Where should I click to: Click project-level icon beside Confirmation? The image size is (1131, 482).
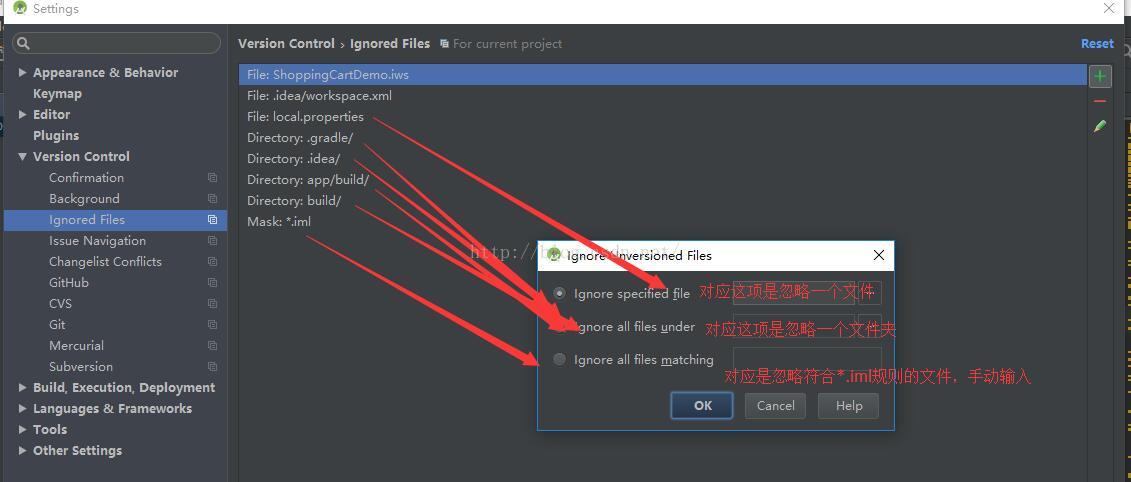point(212,178)
